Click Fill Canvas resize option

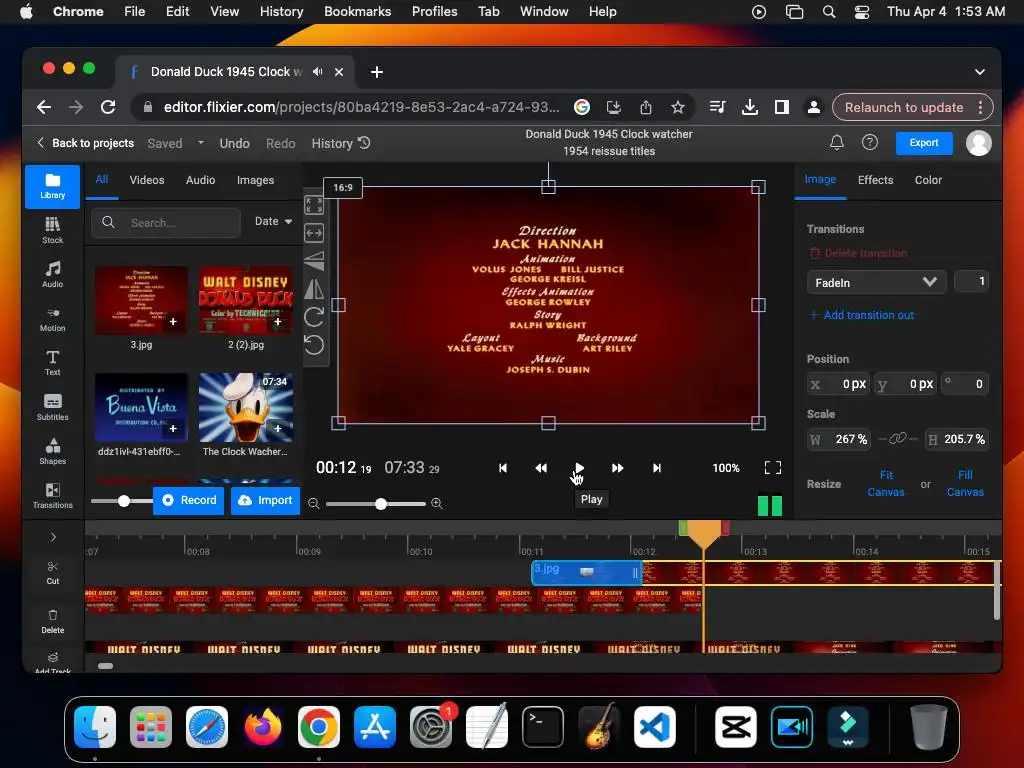(x=965, y=483)
